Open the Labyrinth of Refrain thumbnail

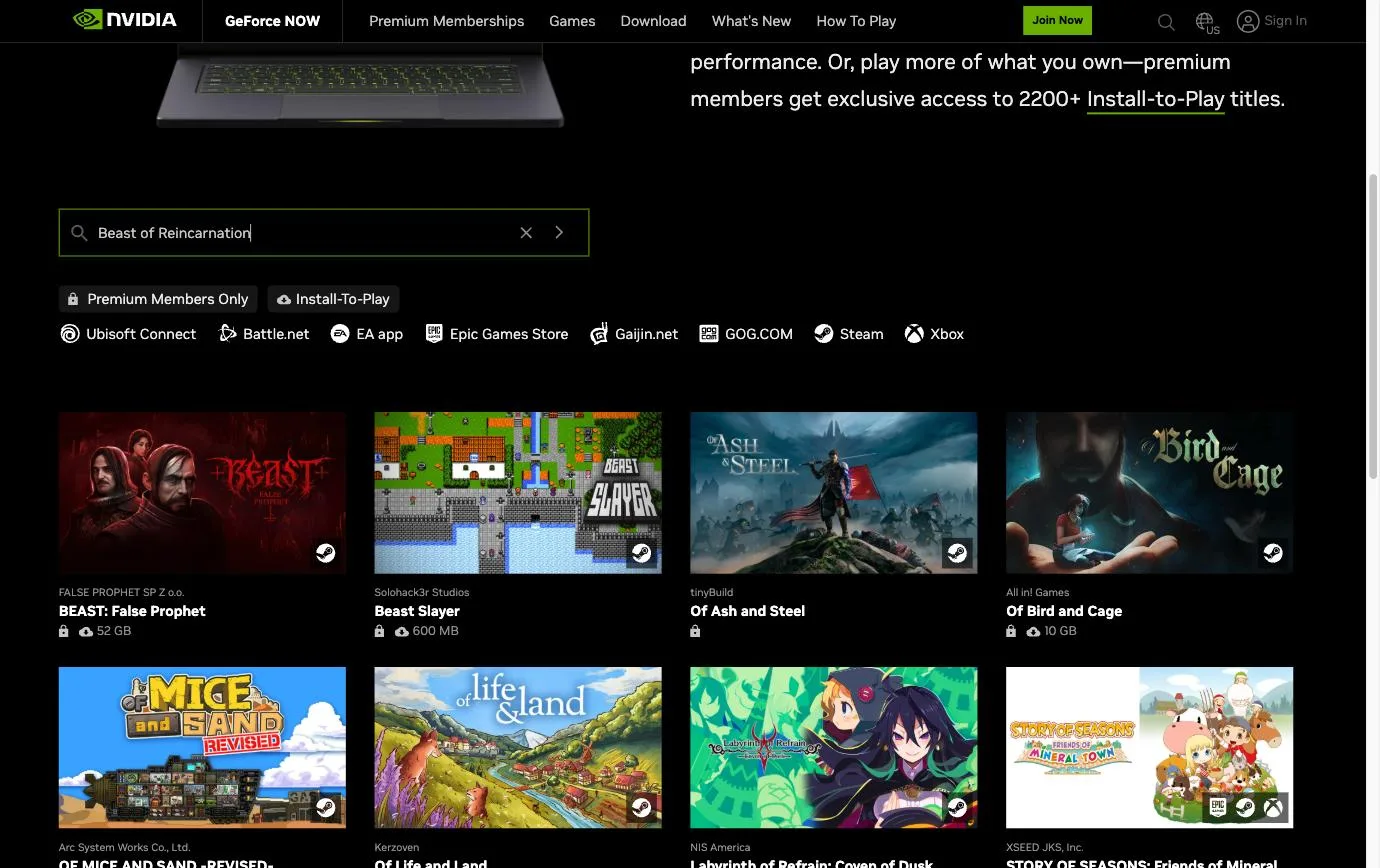tap(833, 747)
